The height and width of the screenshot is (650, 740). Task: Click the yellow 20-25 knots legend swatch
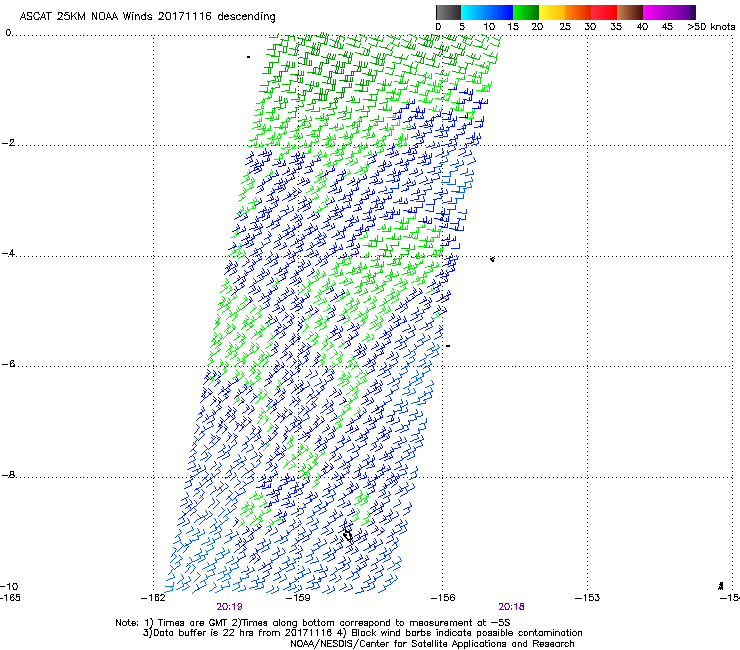[x=552, y=12]
